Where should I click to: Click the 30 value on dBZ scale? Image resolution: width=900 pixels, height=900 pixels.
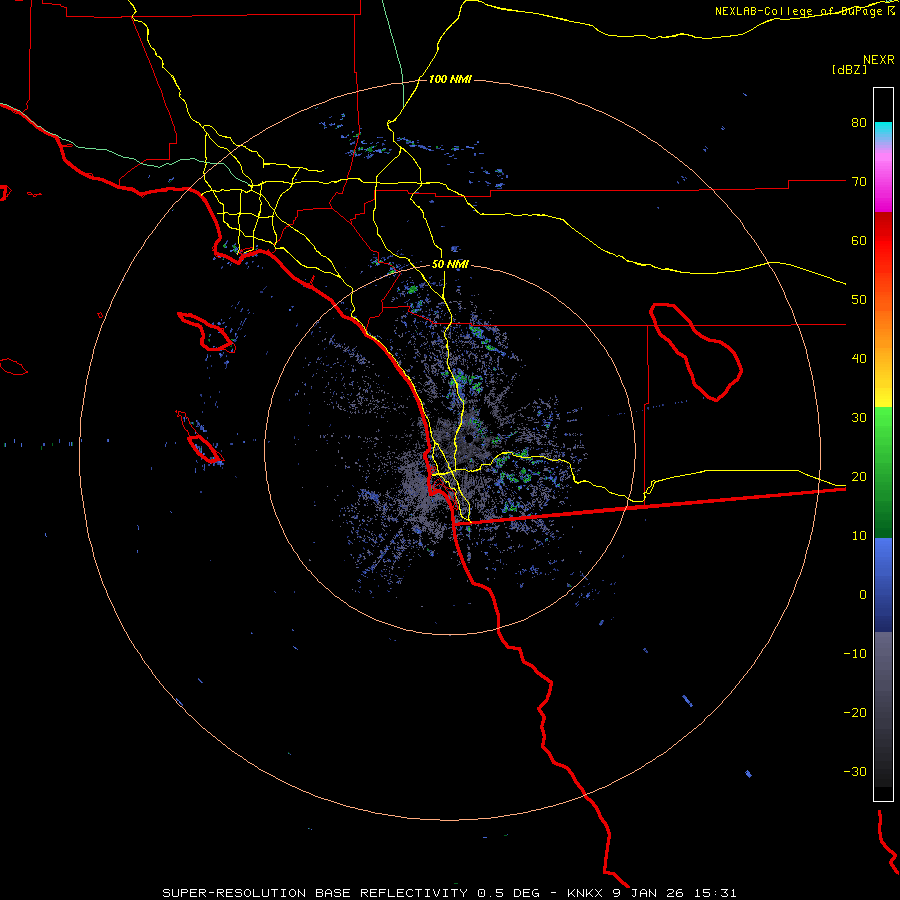click(859, 417)
